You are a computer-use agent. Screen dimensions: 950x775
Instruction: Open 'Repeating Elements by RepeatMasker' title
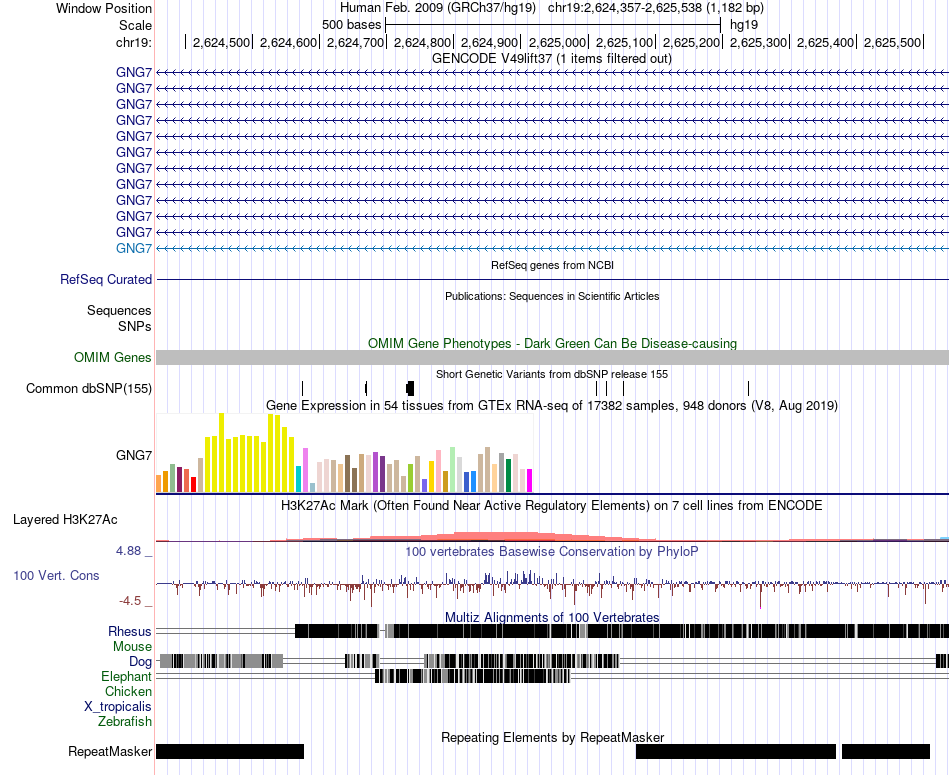(553, 737)
